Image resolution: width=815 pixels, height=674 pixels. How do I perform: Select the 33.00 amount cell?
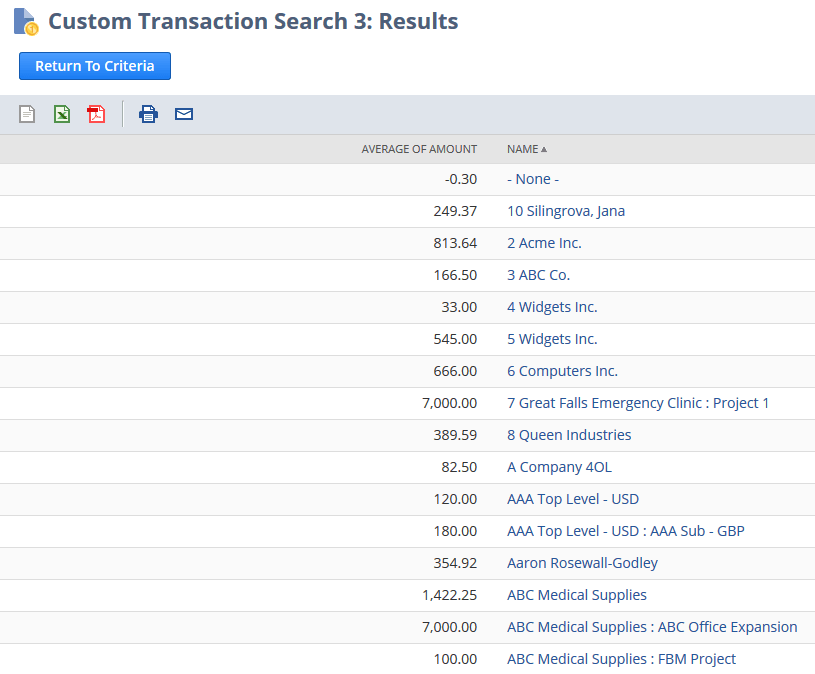[459, 307]
